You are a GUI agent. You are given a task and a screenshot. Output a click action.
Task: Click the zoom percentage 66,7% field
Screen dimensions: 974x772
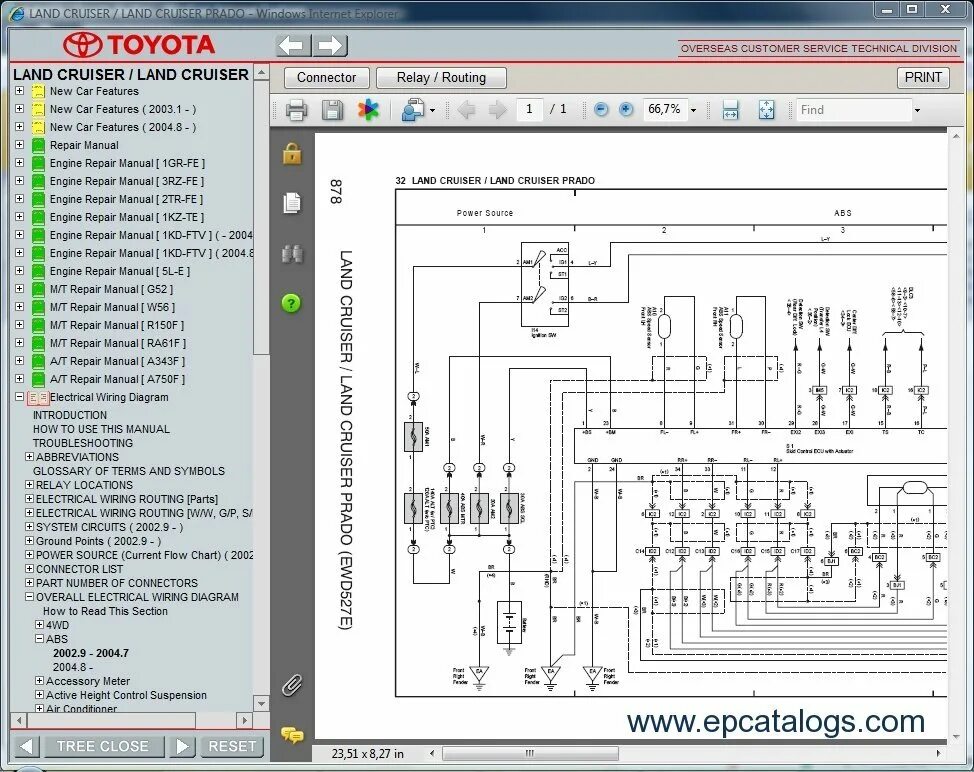(664, 109)
